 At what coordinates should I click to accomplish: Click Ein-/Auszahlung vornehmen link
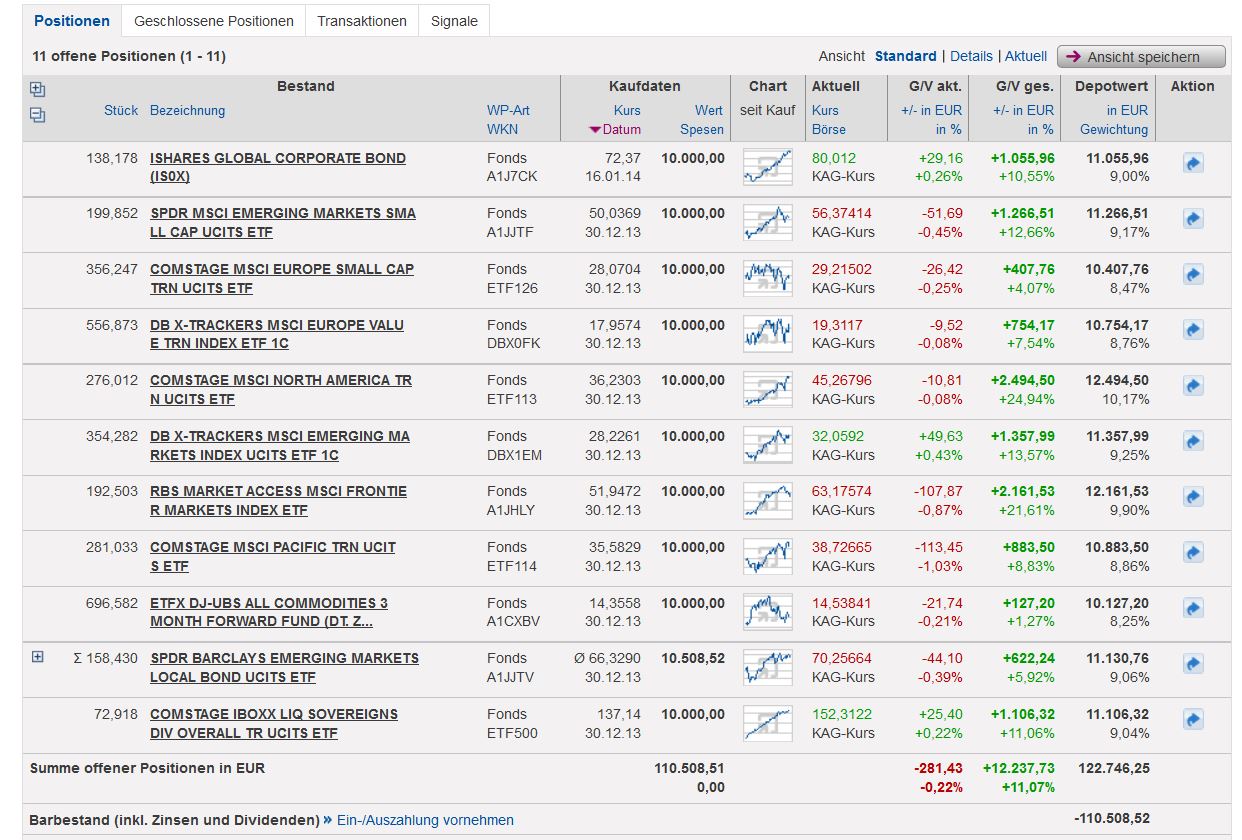(427, 820)
